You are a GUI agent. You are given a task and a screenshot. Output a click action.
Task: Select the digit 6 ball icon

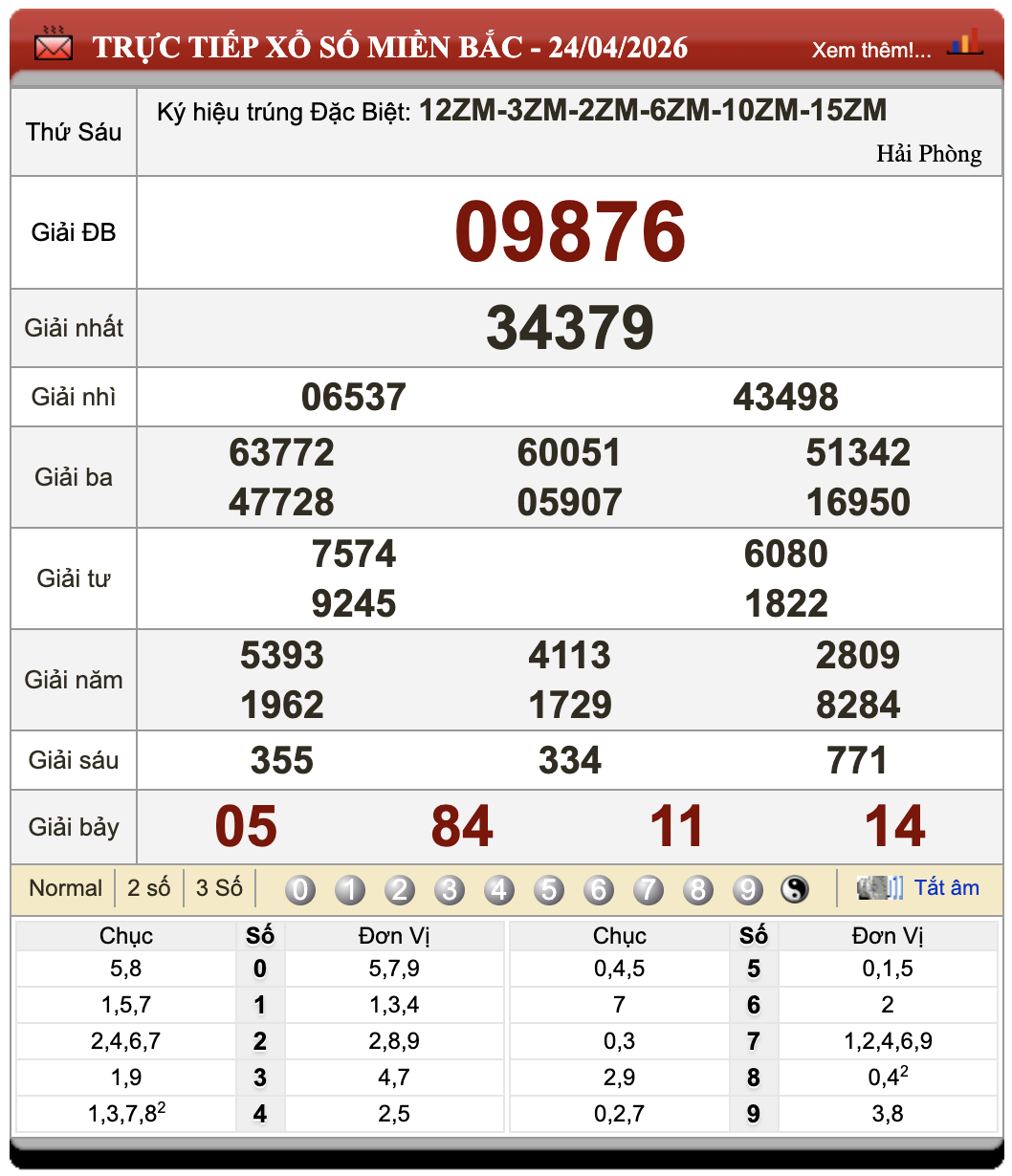click(599, 889)
